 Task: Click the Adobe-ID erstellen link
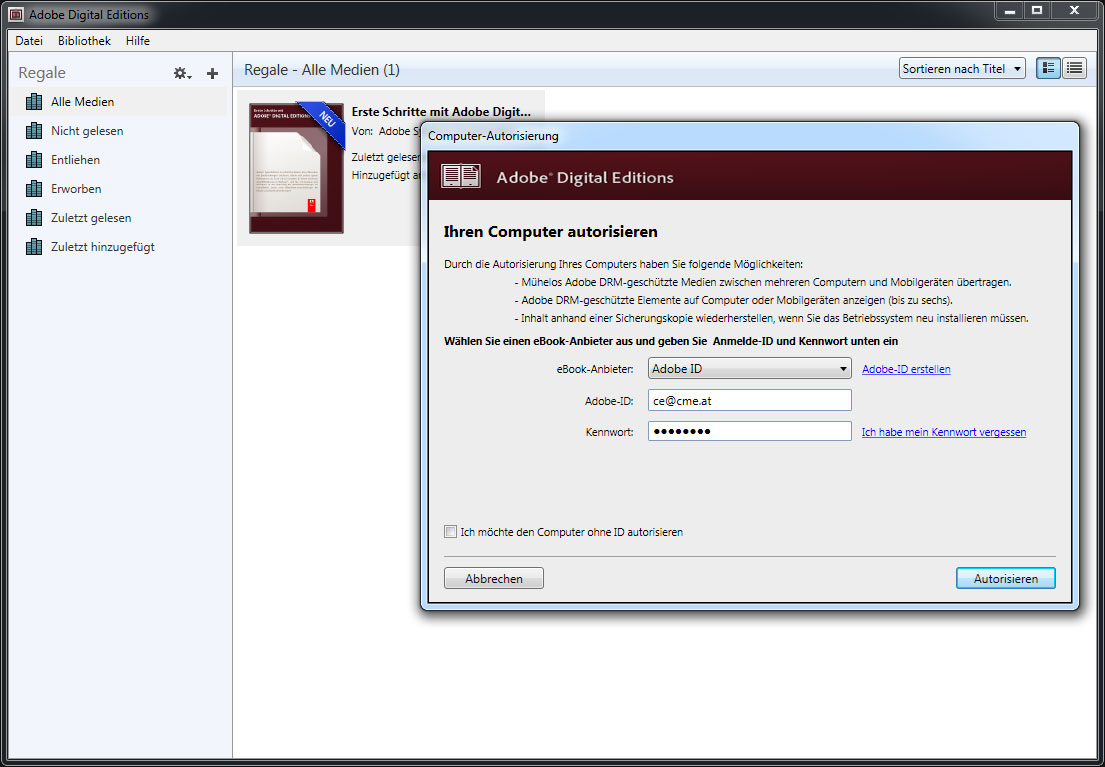[906, 369]
